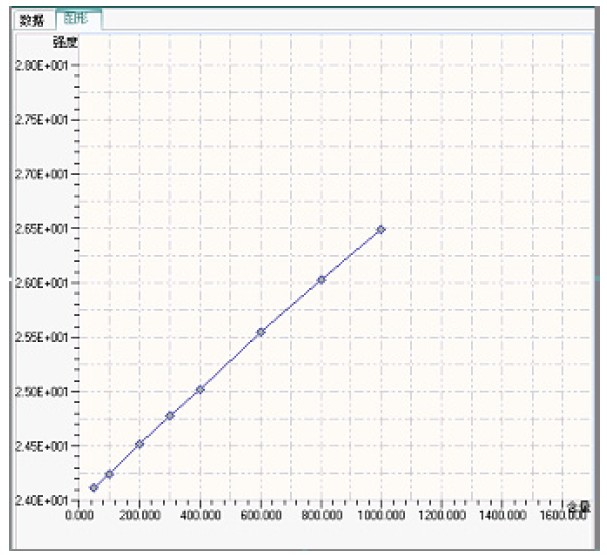This screenshot has height=555, width=607.
Task: Click the 2.55E+001 y-axis label
Action: (x=41, y=337)
